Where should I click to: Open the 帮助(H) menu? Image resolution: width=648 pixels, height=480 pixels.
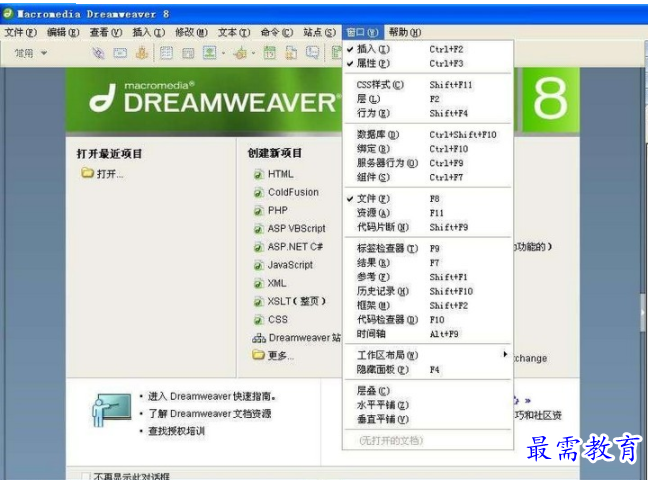click(x=405, y=32)
